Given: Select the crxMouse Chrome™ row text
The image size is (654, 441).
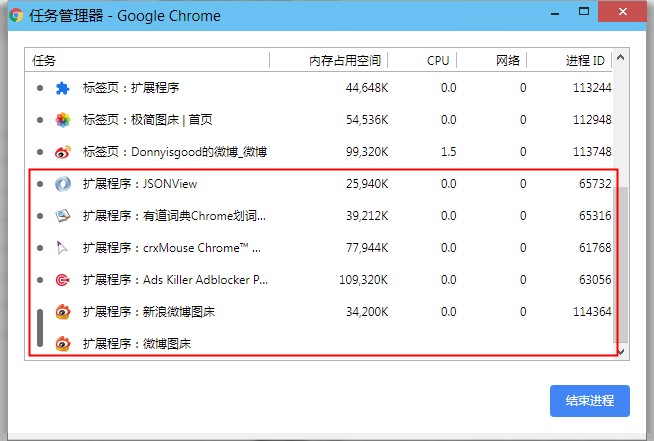Looking at the screenshot, I should click(x=171, y=248).
